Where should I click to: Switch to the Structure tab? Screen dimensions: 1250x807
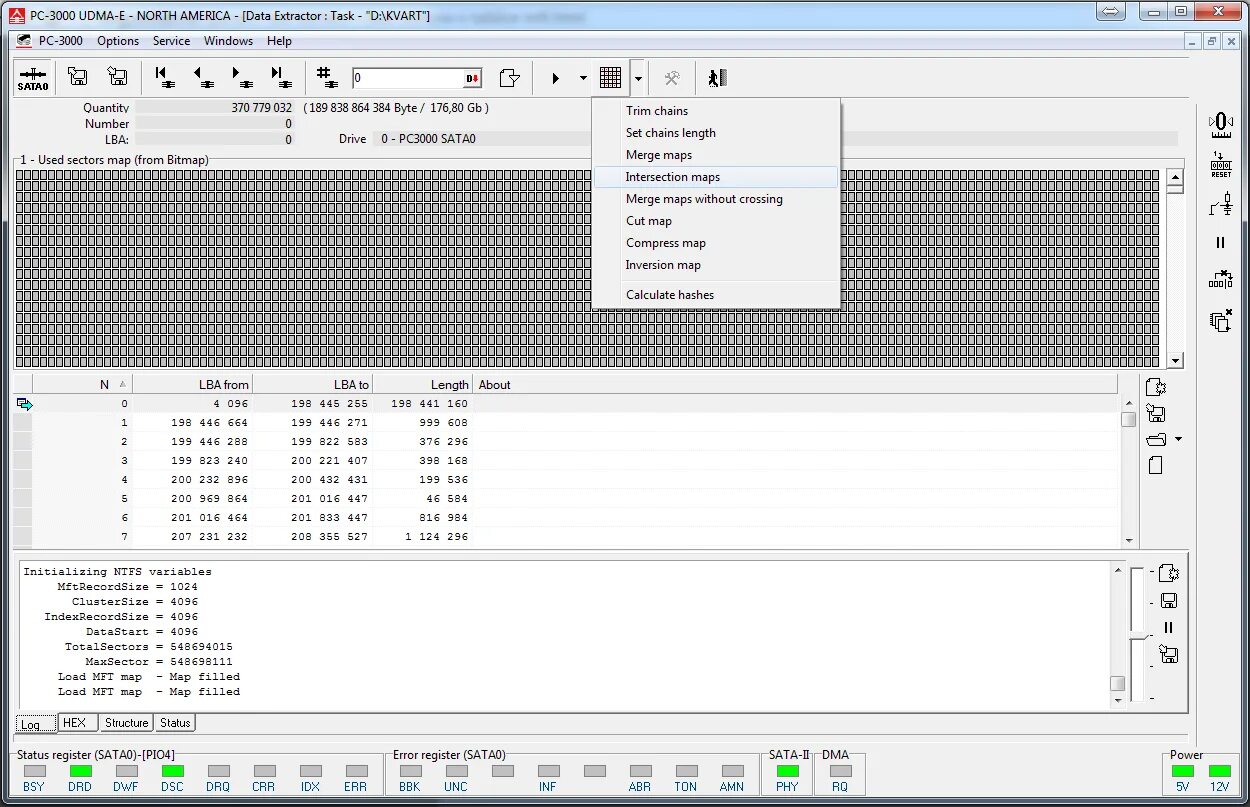click(127, 723)
